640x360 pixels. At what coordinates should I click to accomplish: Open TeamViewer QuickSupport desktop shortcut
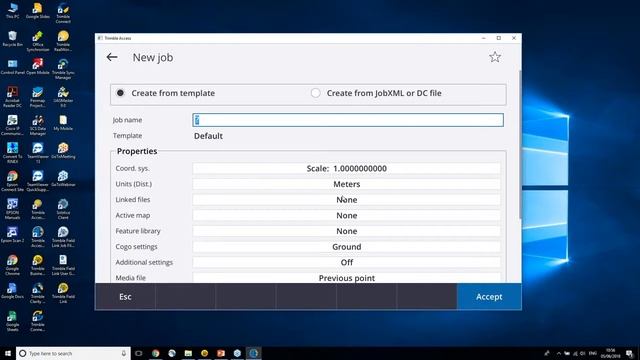(38, 181)
